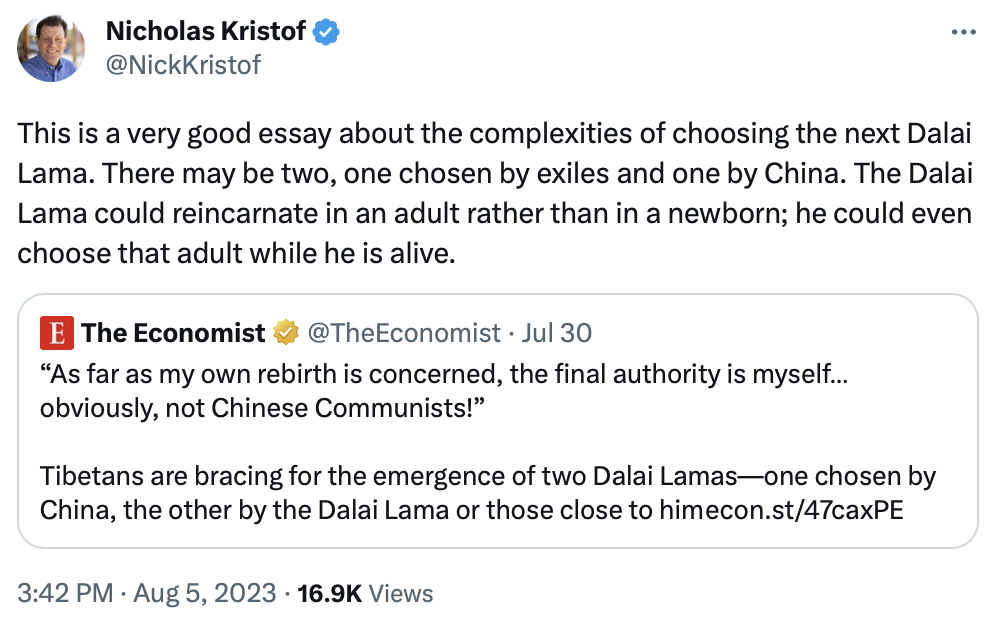Click the blue verified badge beside Nicholas Kristof

pos(327,32)
